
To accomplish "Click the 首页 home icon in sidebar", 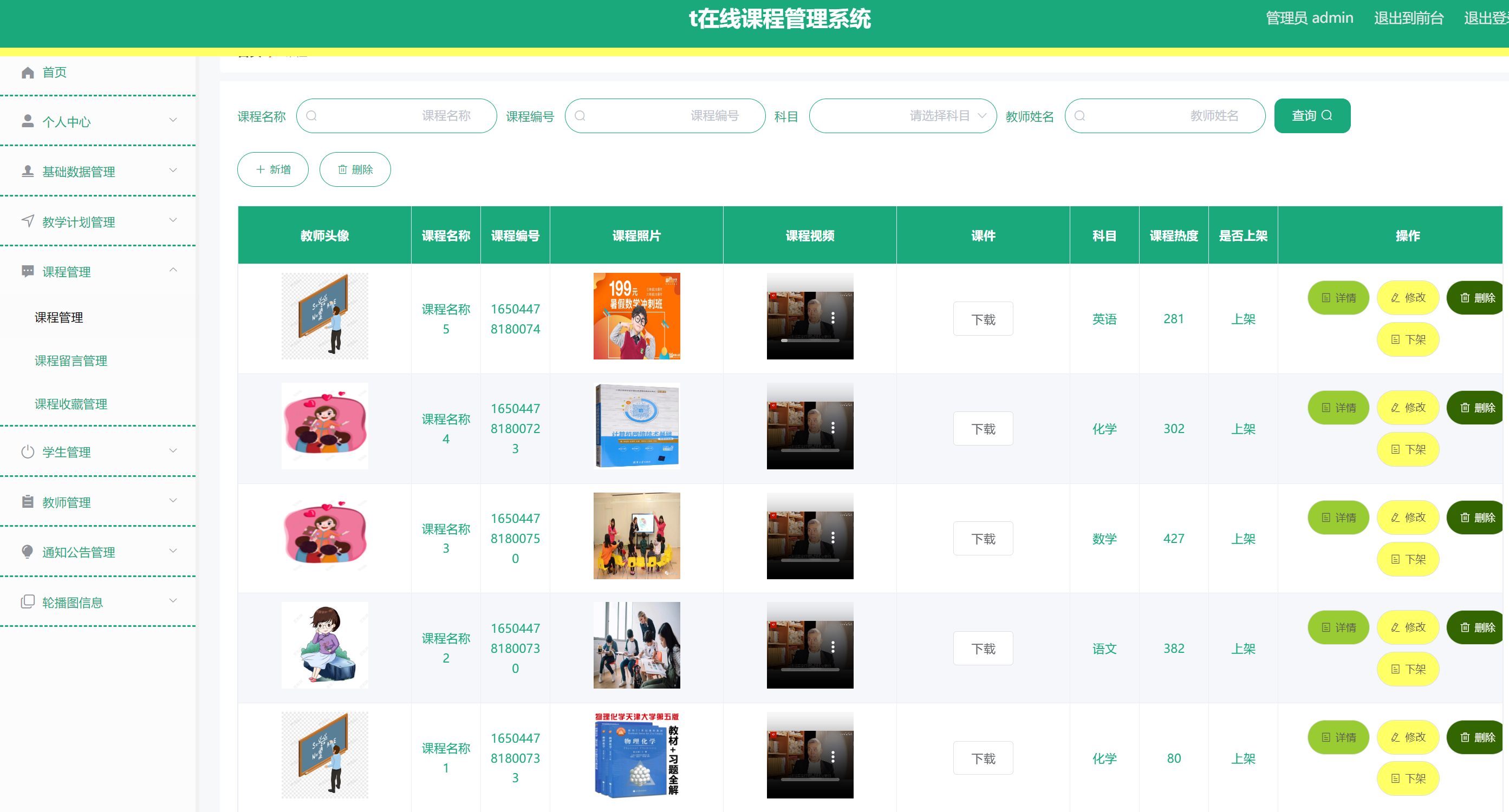I will [x=28, y=72].
